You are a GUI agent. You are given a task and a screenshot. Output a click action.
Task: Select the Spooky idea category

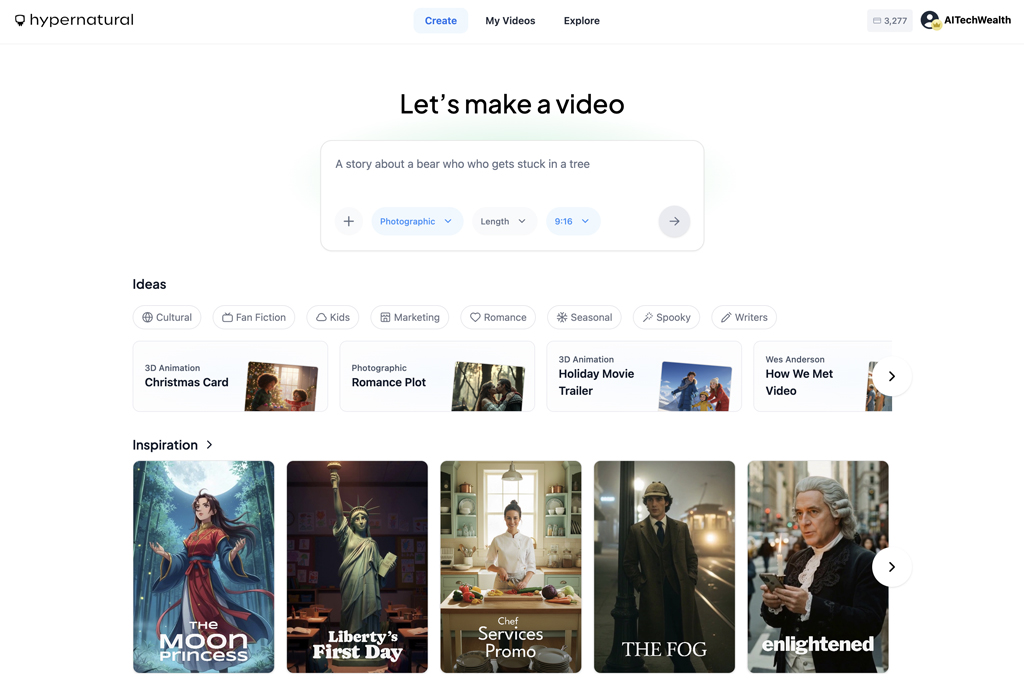(666, 317)
